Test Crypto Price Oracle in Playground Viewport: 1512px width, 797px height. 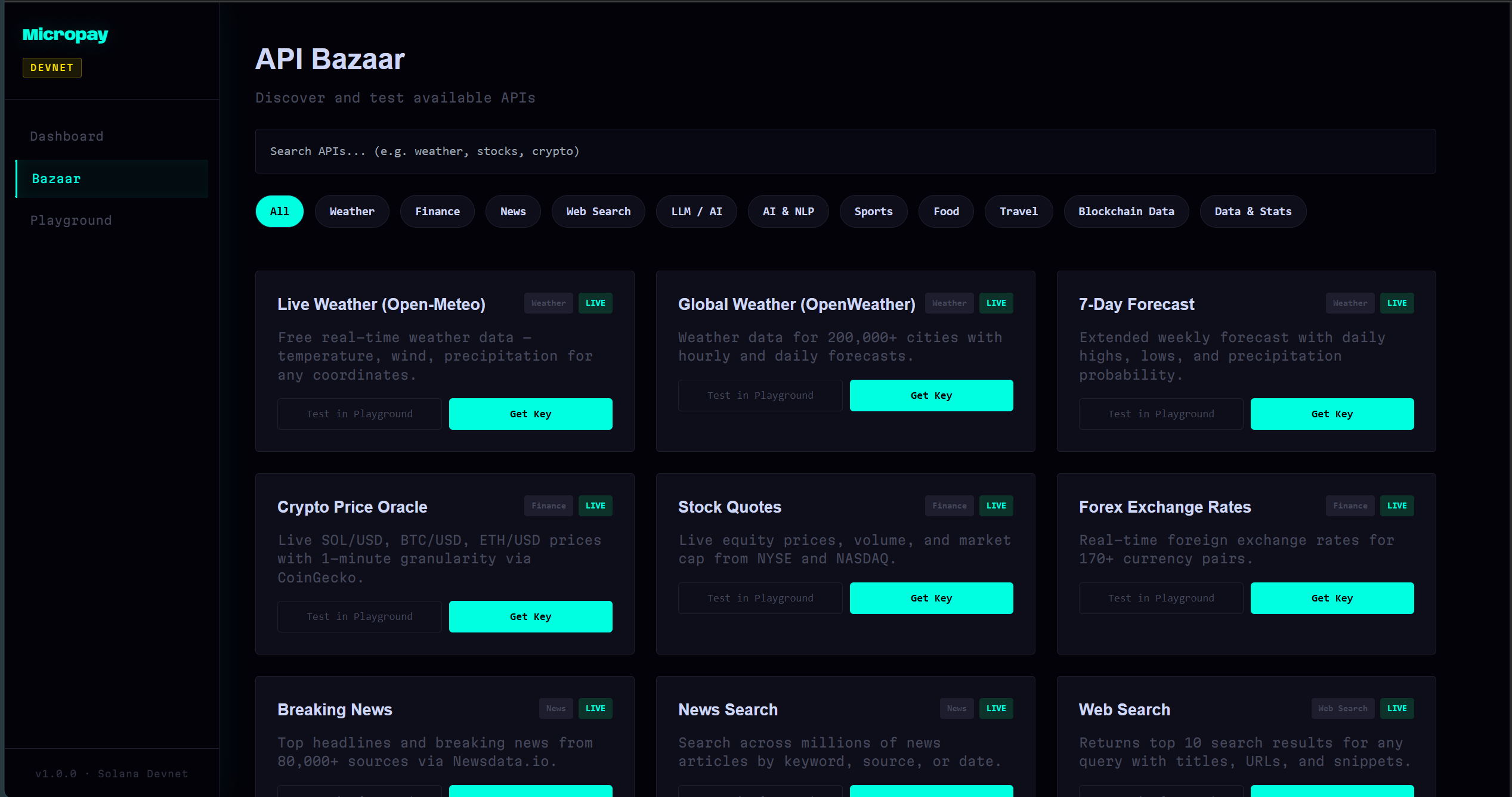pos(359,617)
